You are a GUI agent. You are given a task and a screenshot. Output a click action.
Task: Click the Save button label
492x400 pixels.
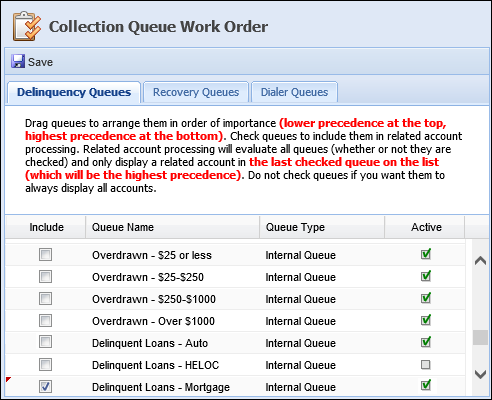pyautogui.click(x=40, y=62)
